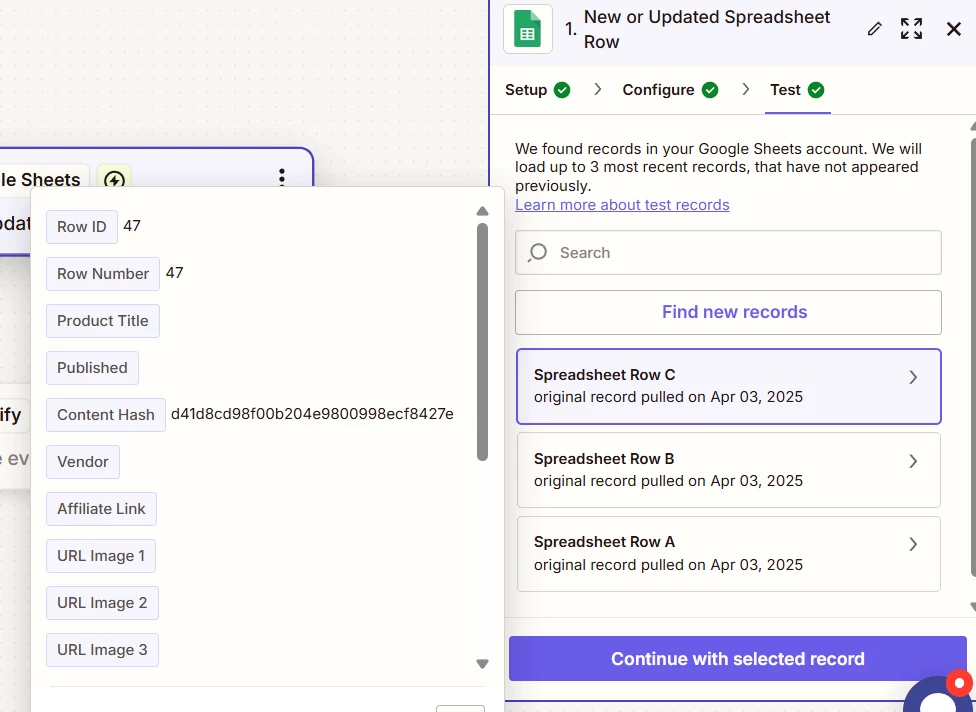Click the Affiliate Link field label
Screen dimensions: 976x712
click(x=101, y=509)
